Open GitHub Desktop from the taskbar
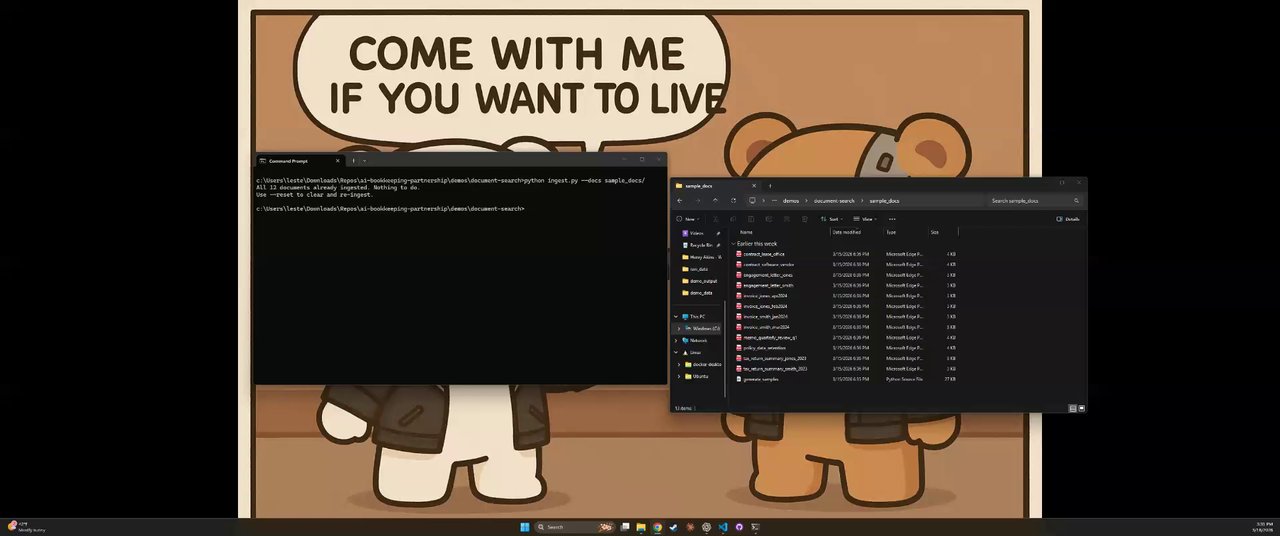1280x536 pixels. [739, 527]
